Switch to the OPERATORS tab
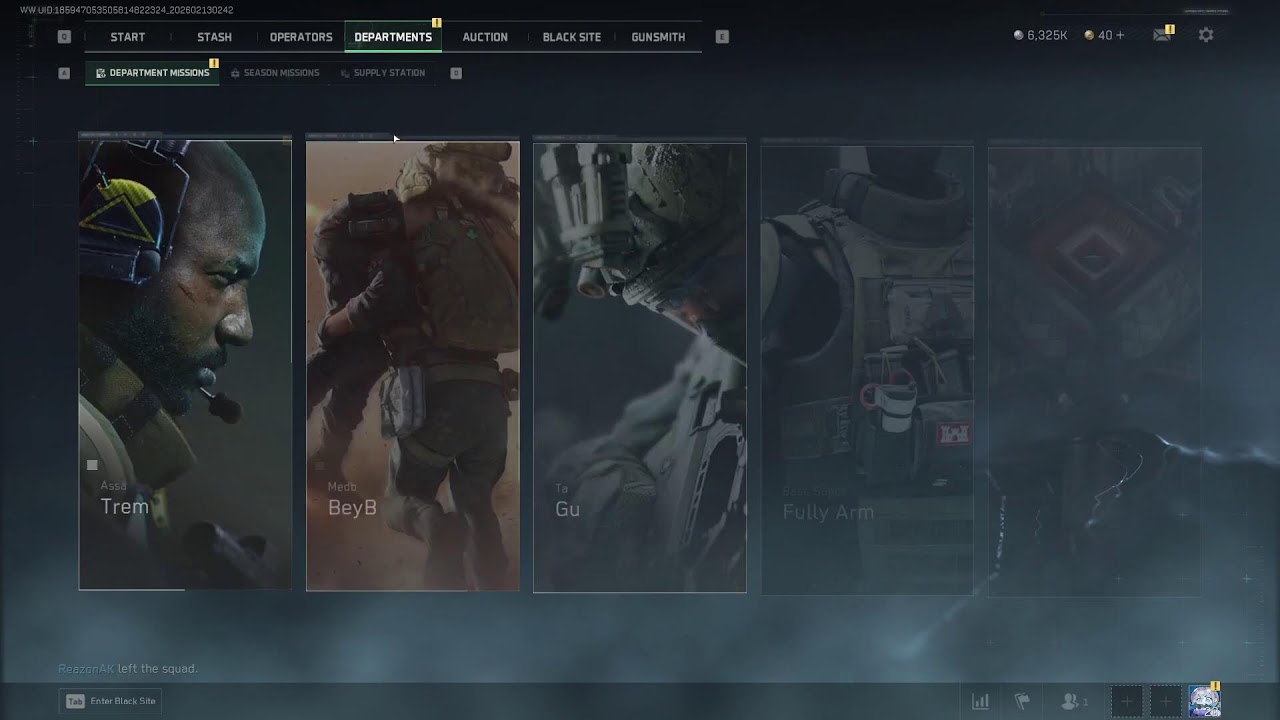This screenshot has width=1280, height=720. coord(301,37)
